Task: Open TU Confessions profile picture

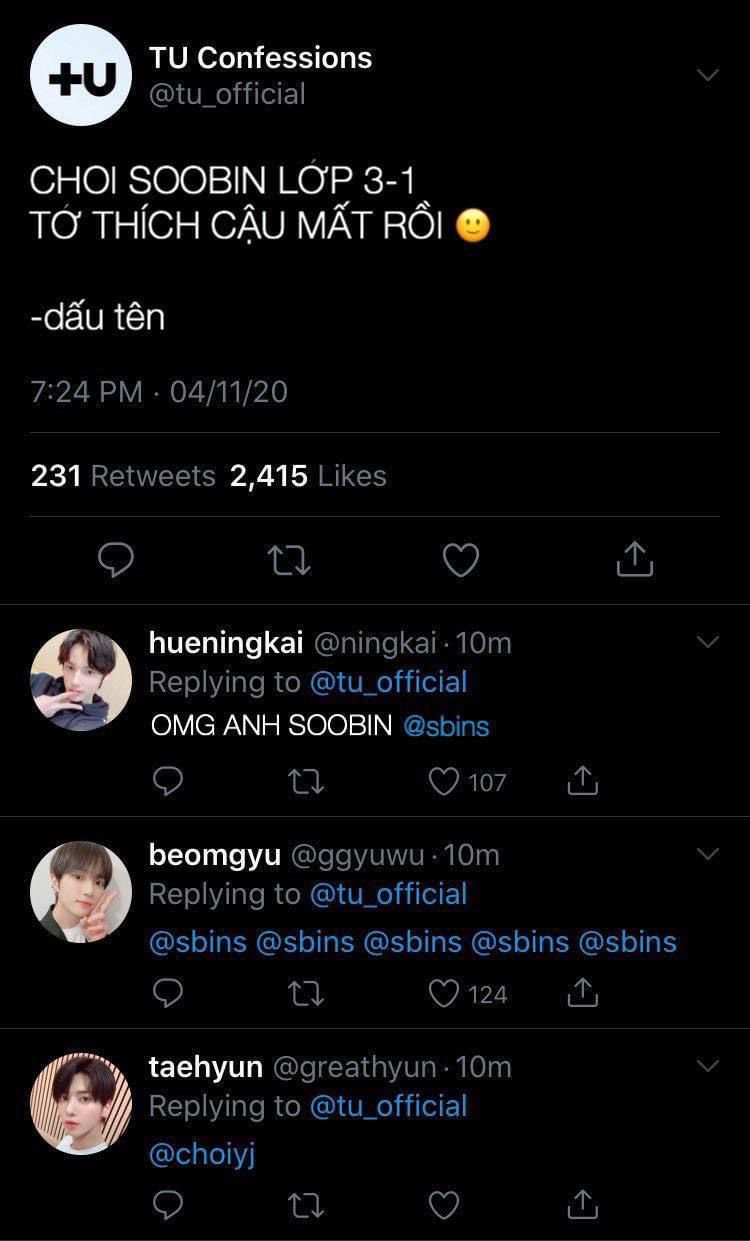Action: click(x=81, y=76)
